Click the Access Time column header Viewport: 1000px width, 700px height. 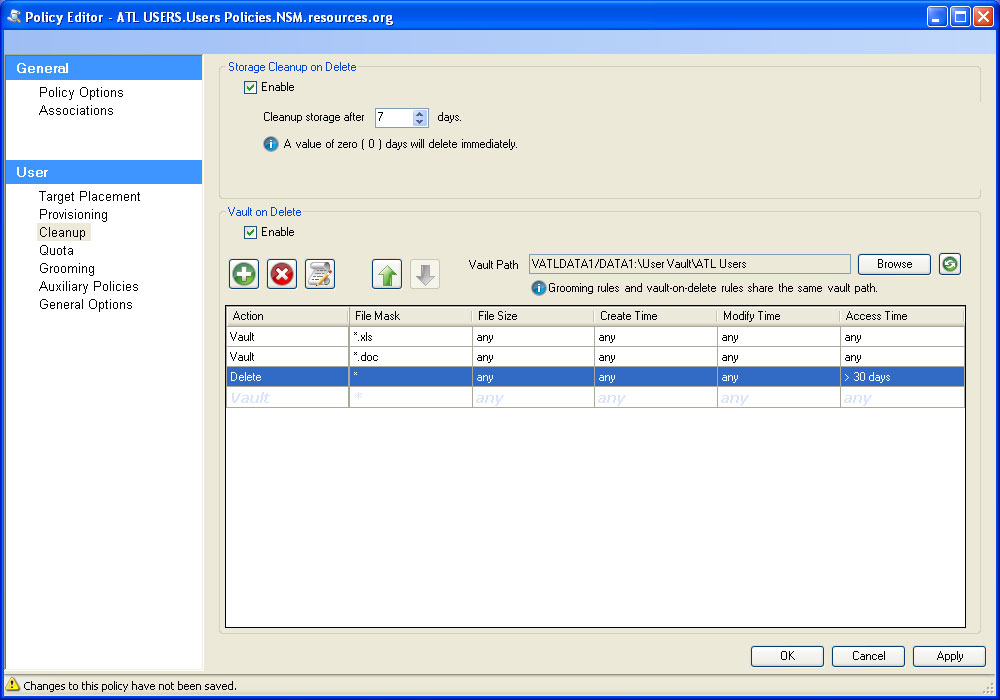coord(902,316)
